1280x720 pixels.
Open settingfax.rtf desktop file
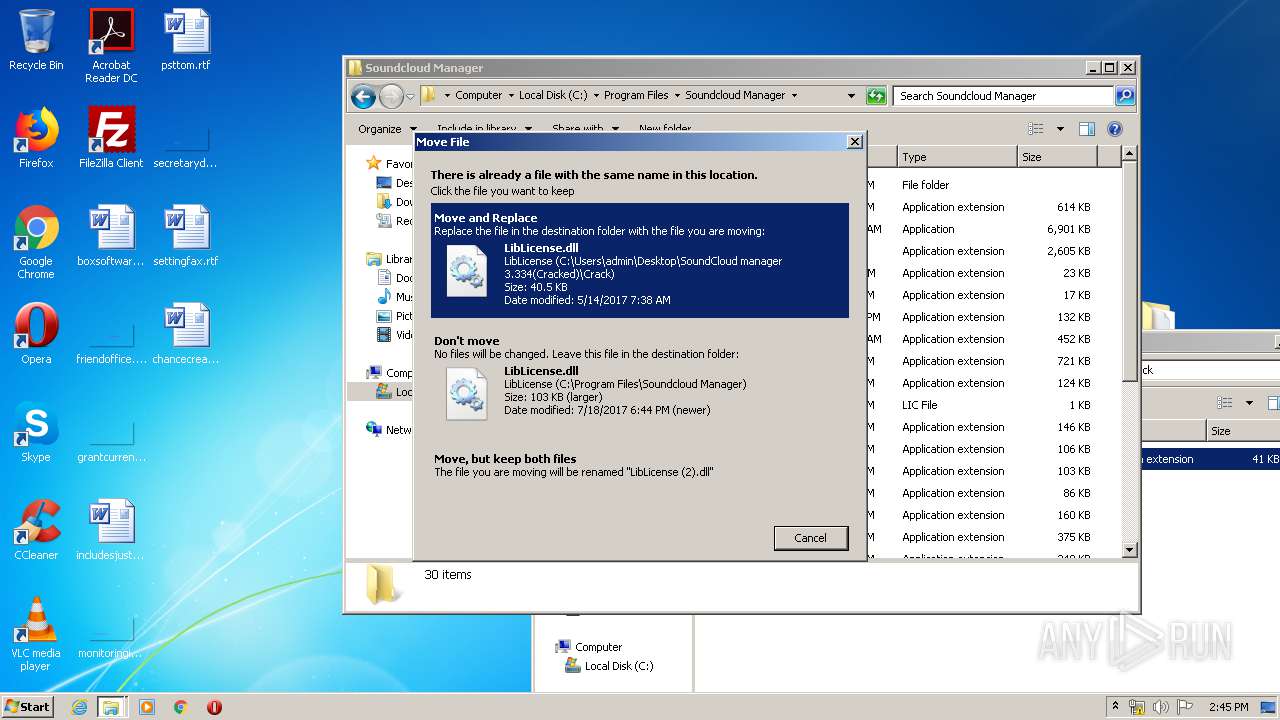click(186, 236)
